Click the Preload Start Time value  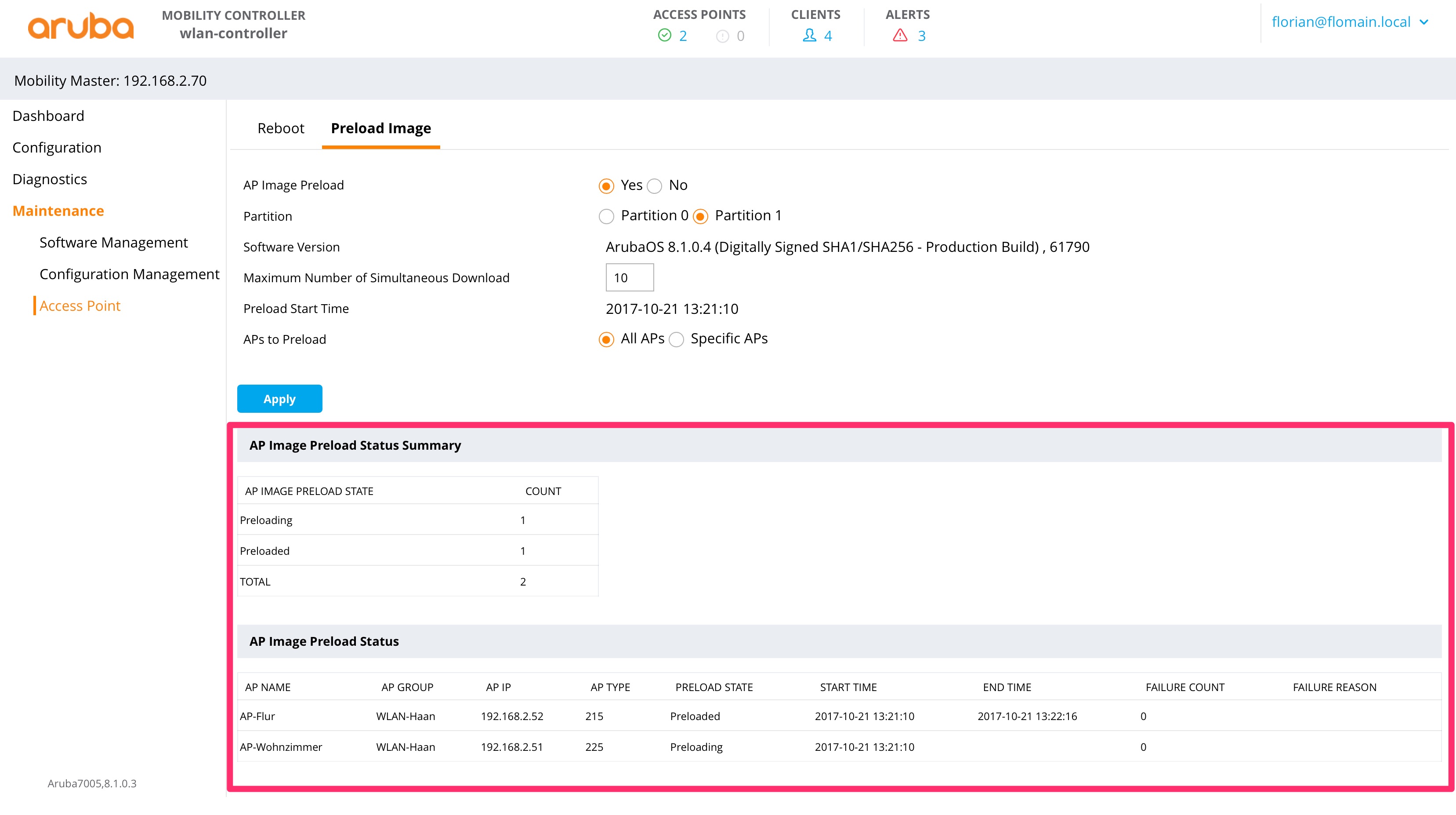tap(672, 309)
